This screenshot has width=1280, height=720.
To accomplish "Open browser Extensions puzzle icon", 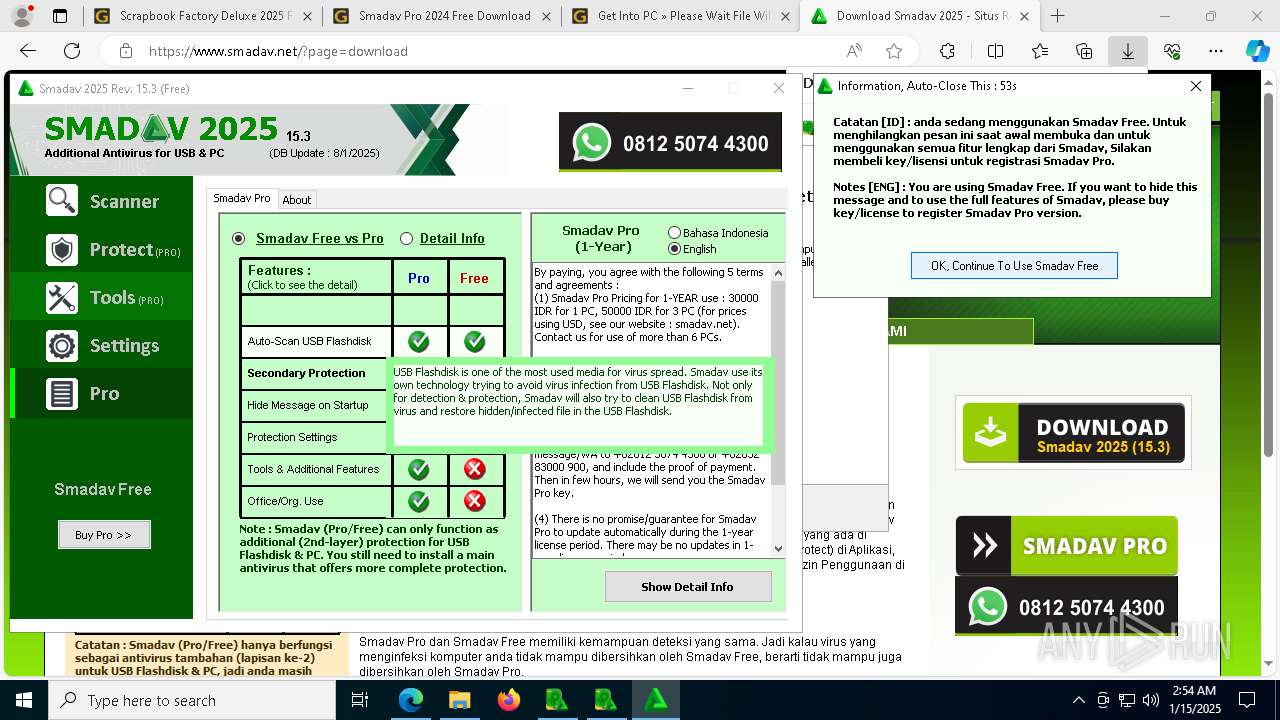I will tap(947, 51).
